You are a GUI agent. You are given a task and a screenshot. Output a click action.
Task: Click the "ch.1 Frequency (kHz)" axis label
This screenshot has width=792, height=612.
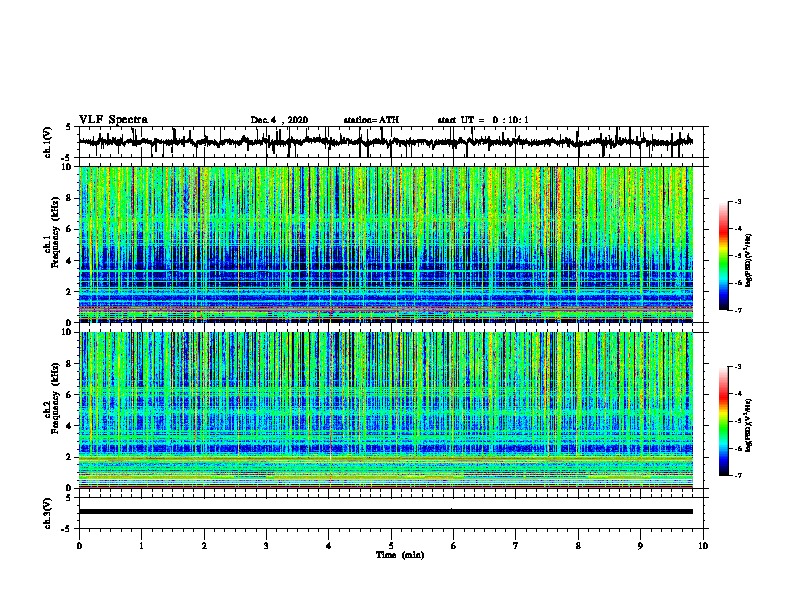(51, 231)
